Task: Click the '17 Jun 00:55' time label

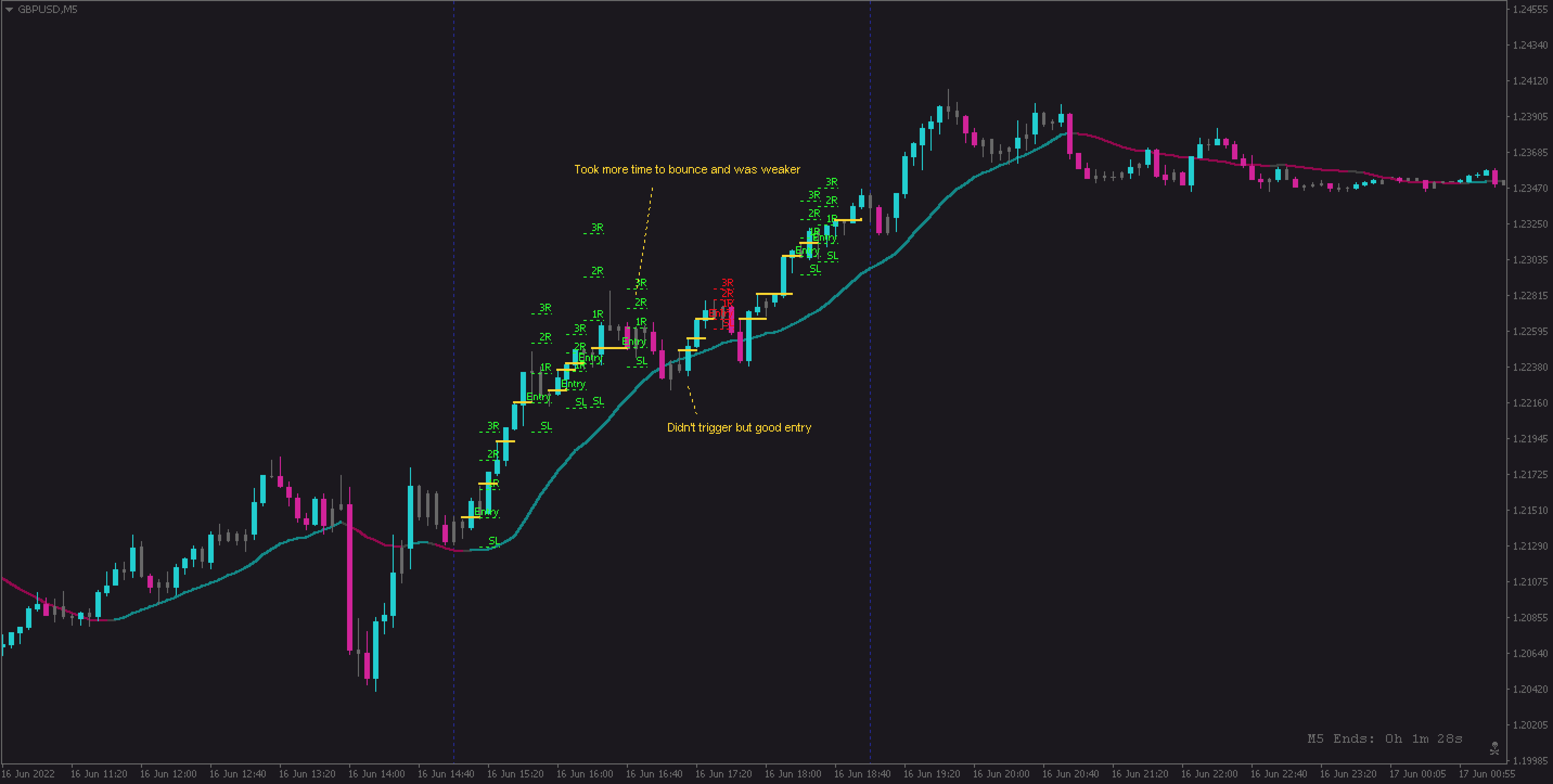Action: click(x=1486, y=774)
